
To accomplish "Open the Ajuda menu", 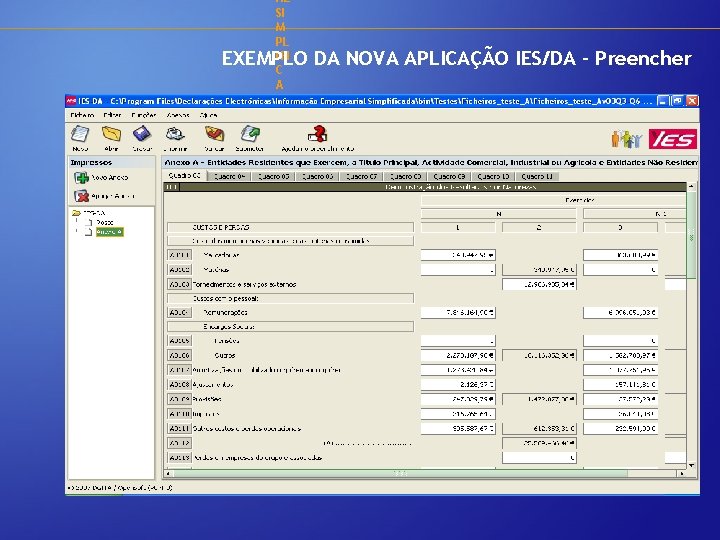I will tap(208, 115).
